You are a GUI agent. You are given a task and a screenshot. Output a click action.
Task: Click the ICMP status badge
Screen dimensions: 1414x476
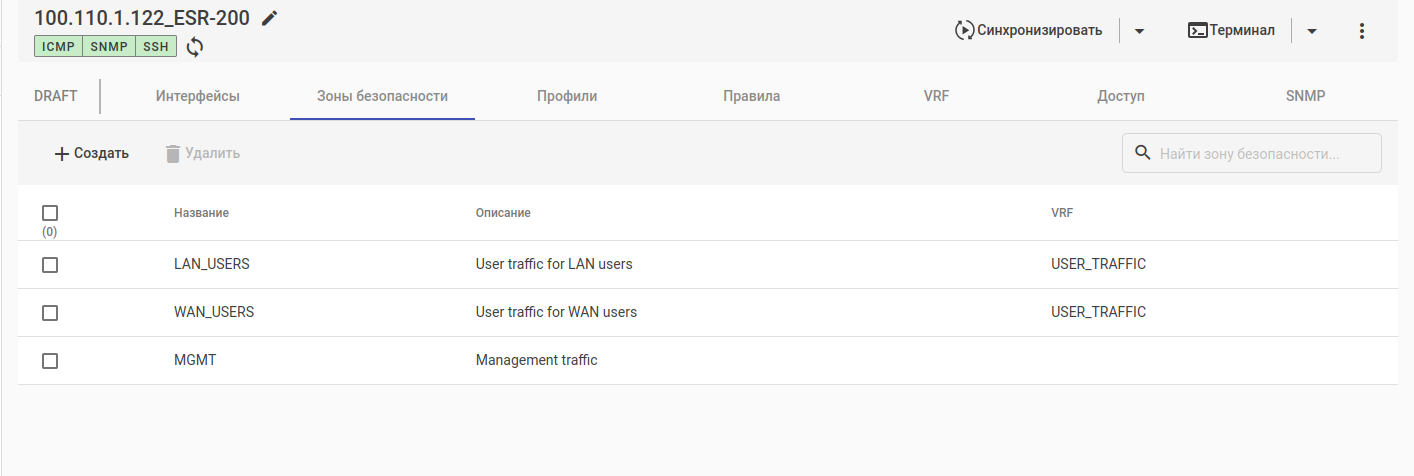pyautogui.click(x=57, y=46)
